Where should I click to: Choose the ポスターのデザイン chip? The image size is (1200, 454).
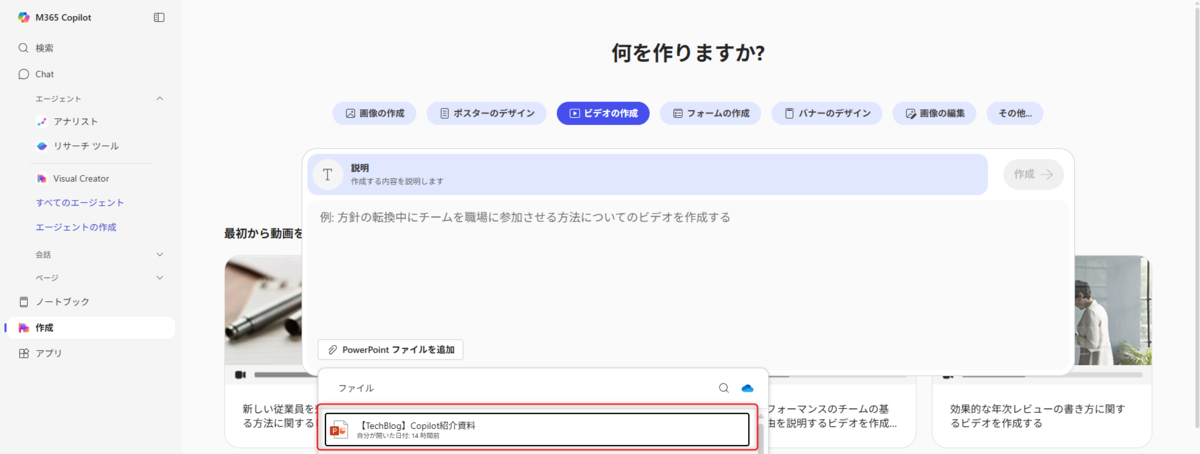487,113
